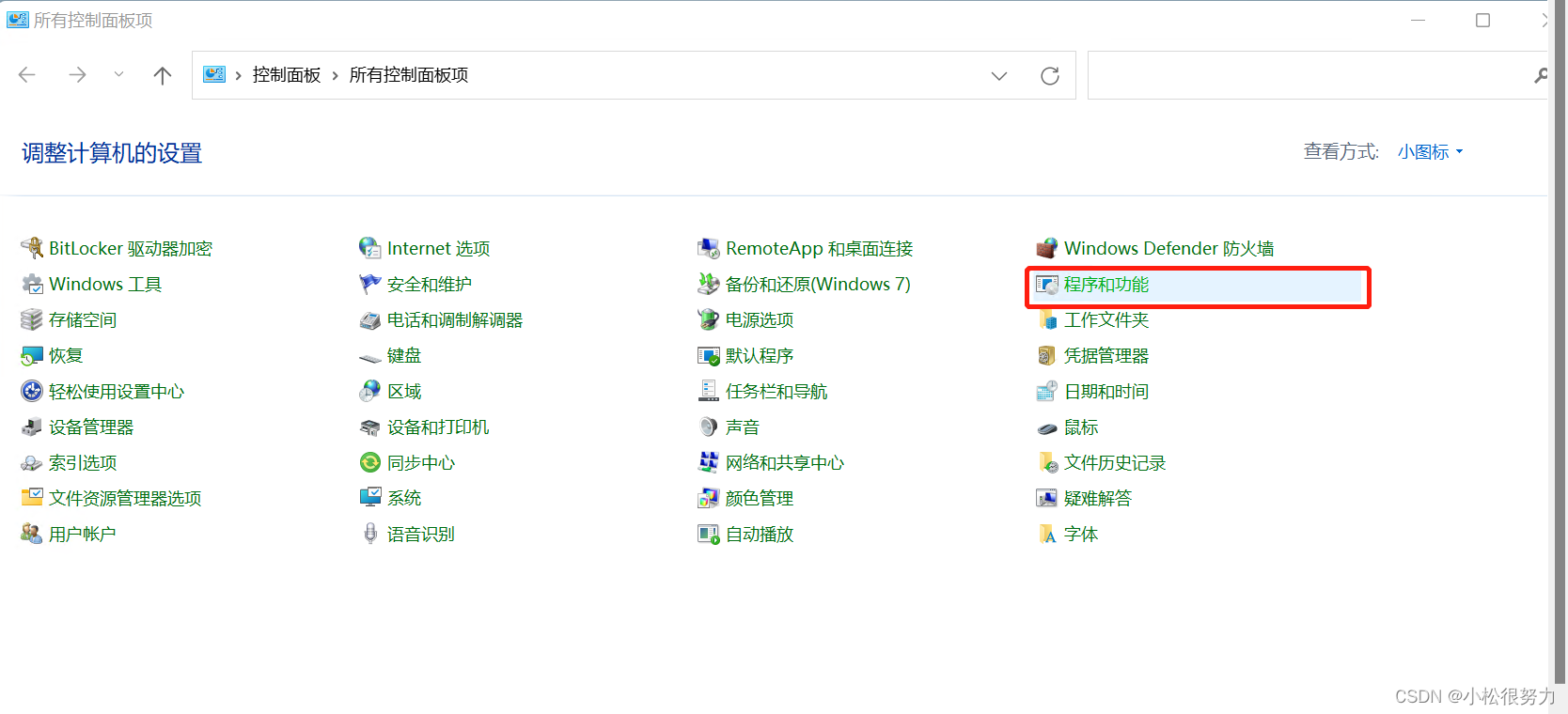Click the vertical scrollbar on the right
1568x714 pixels.
pos(1560,343)
